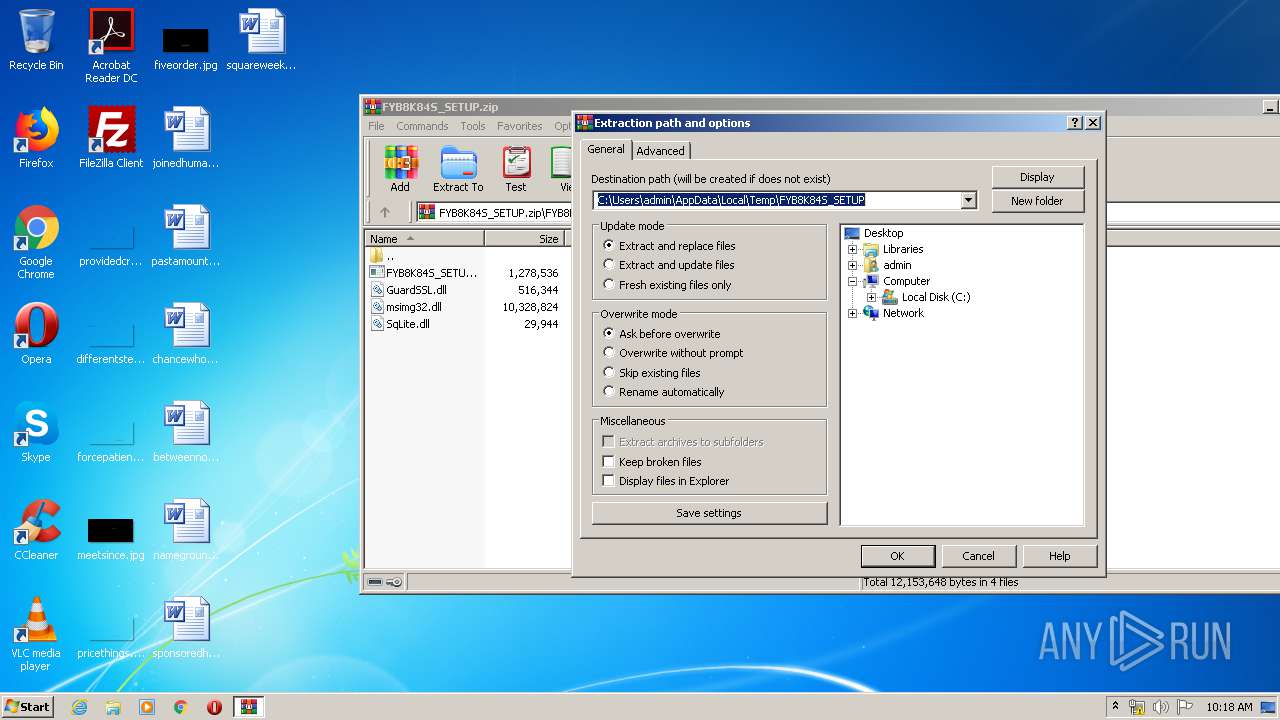
Task: Open VLC media player desktop shortcut
Action: (36, 634)
